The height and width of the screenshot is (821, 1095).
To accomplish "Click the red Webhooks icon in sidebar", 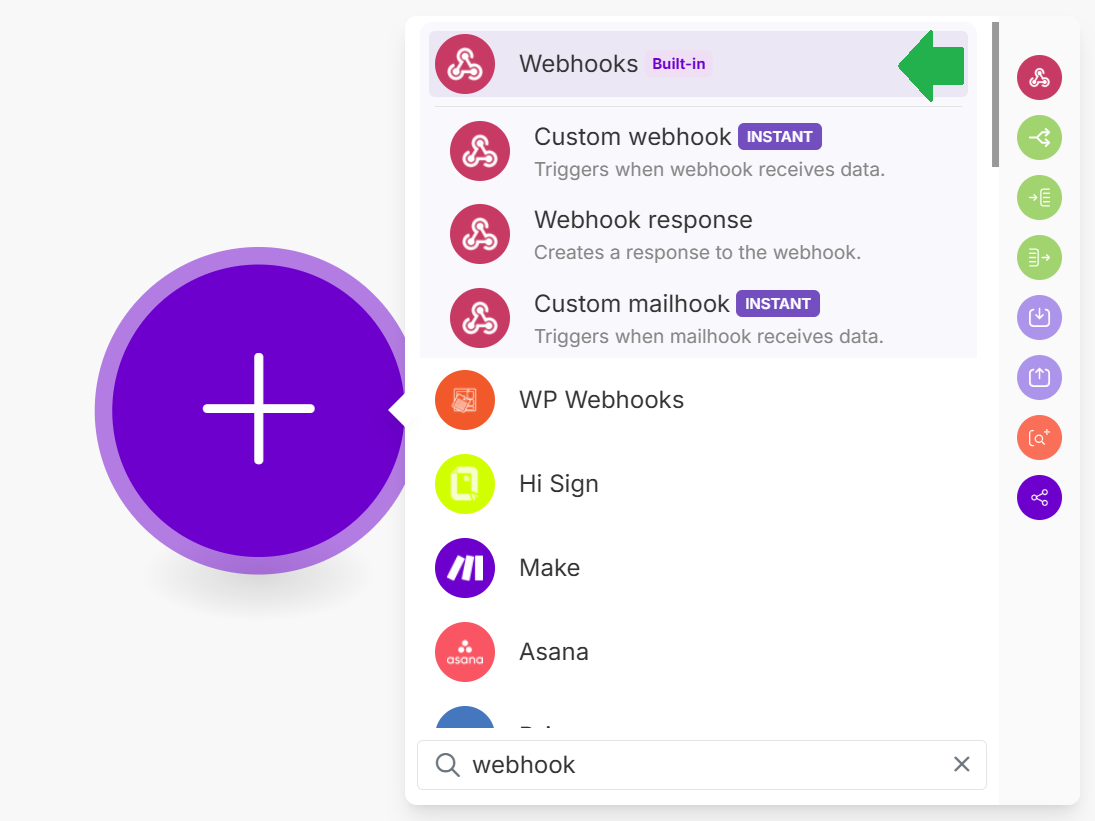I will 1039,77.
